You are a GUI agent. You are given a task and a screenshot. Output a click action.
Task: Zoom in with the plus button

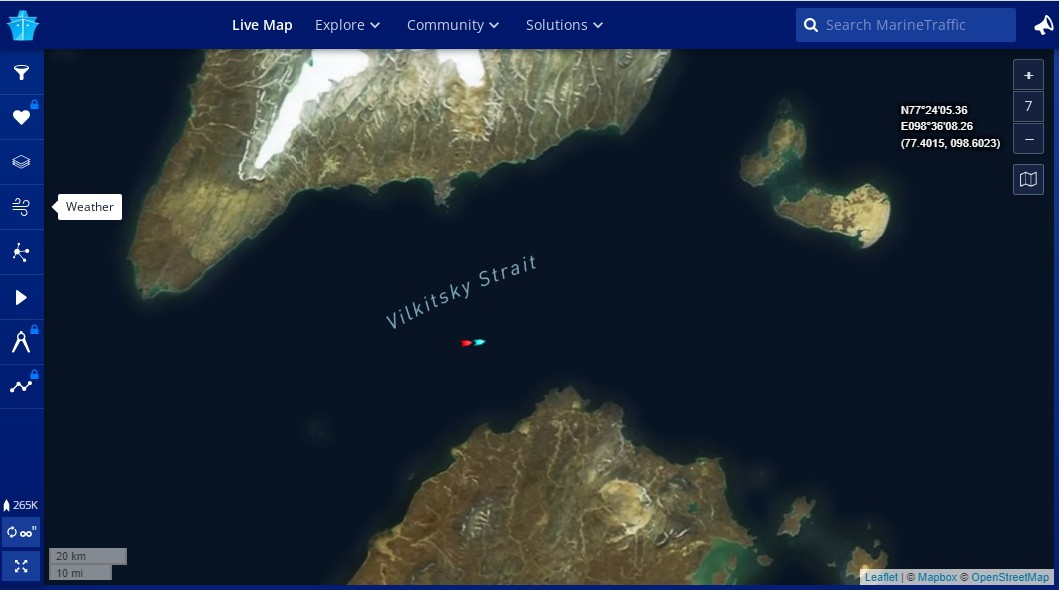point(1028,75)
